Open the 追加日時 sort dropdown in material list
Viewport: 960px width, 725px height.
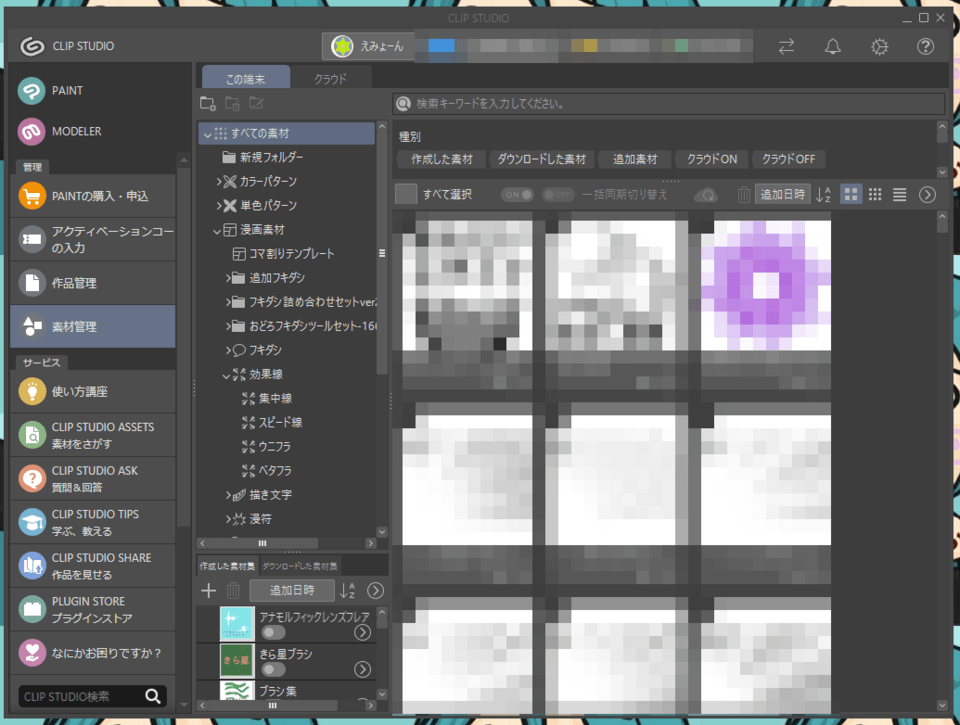[x=782, y=195]
